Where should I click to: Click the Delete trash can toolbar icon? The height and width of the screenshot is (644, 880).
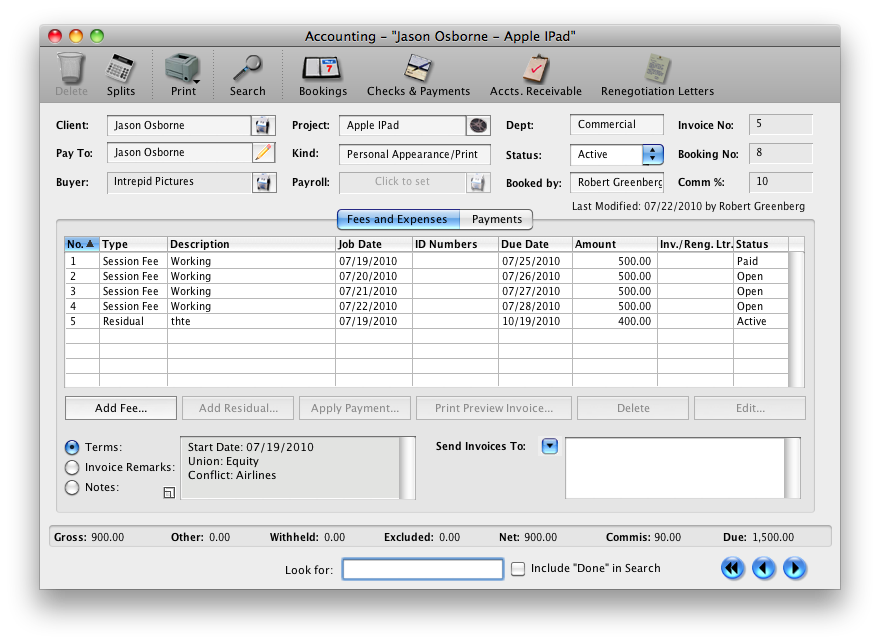click(x=71, y=68)
